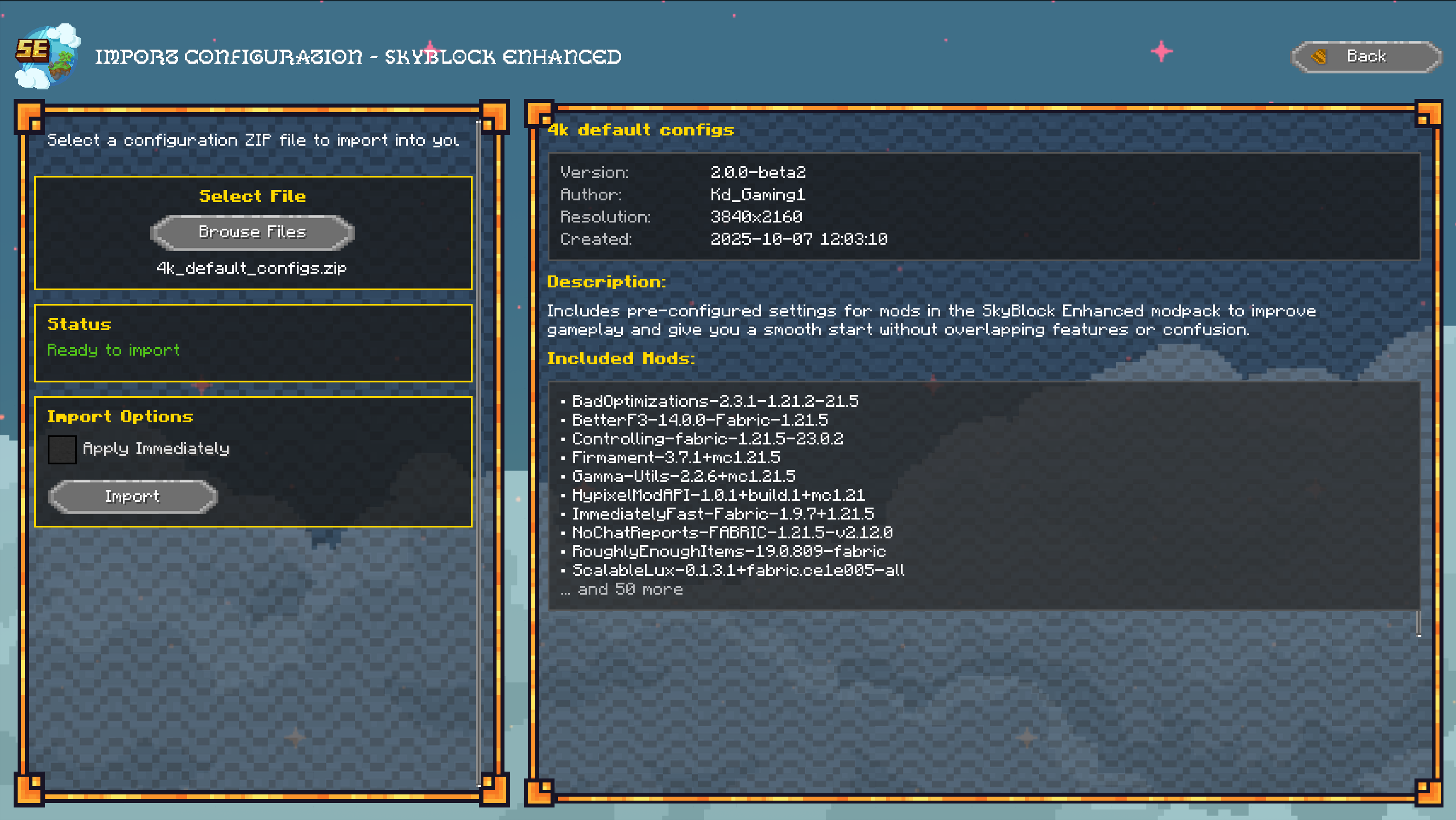
Task: Select the BadOptimizations mod list entry
Action: 715,401
